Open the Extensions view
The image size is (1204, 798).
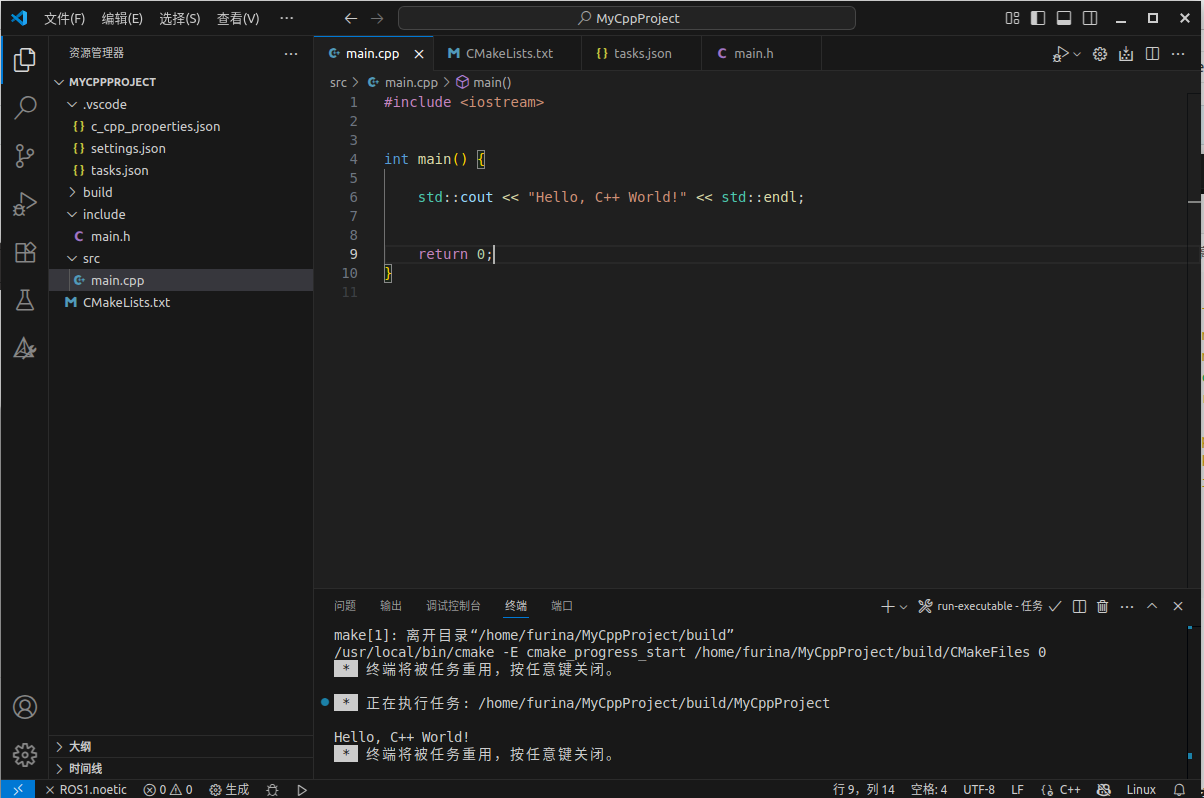tap(25, 252)
